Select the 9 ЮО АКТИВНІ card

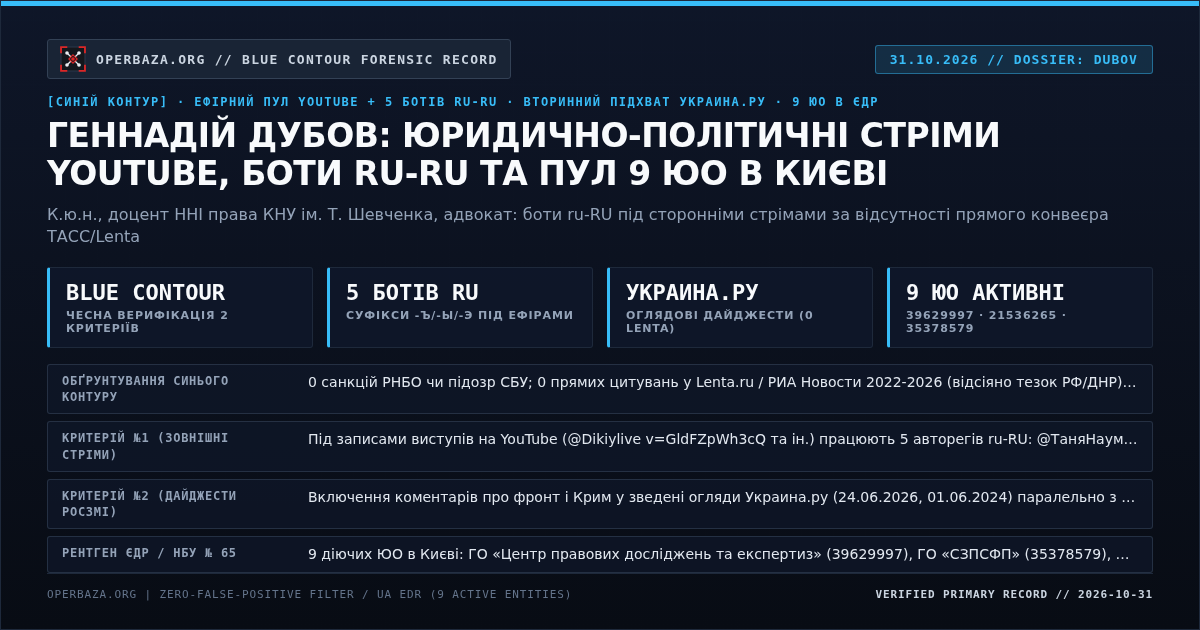coord(1020,307)
